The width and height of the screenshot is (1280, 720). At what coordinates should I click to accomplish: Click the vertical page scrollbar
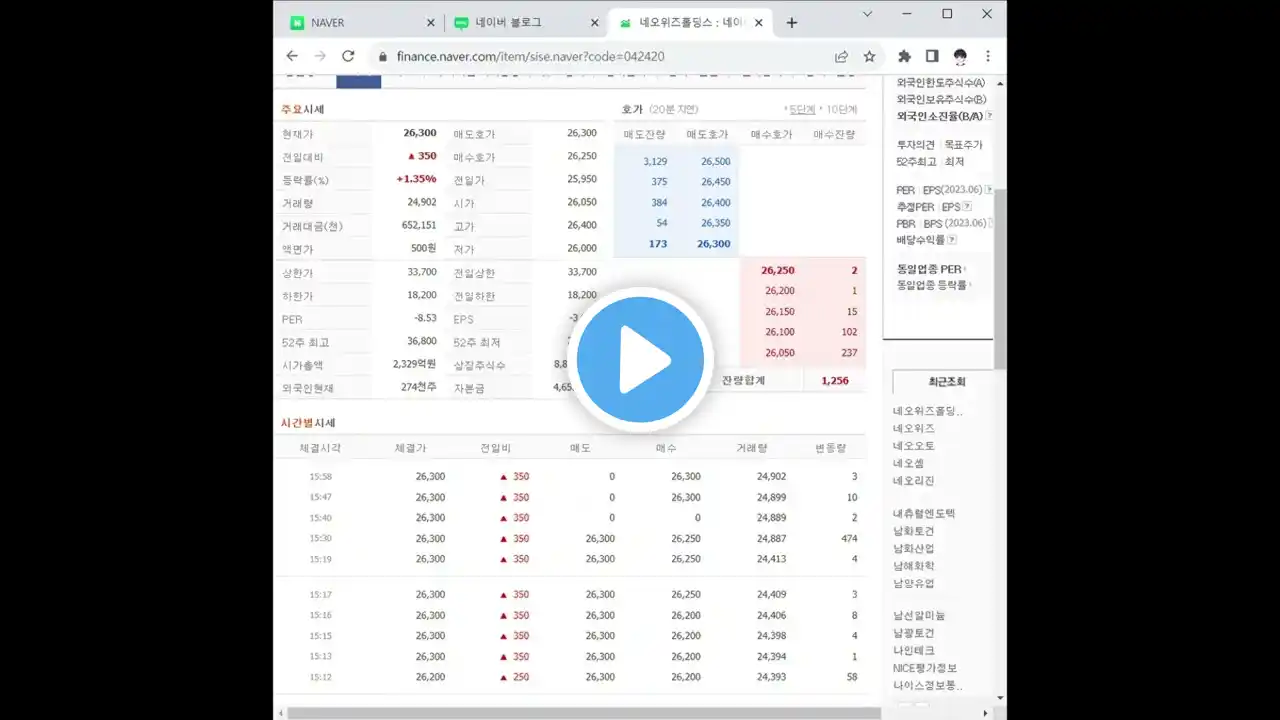pyautogui.click(x=1000, y=278)
